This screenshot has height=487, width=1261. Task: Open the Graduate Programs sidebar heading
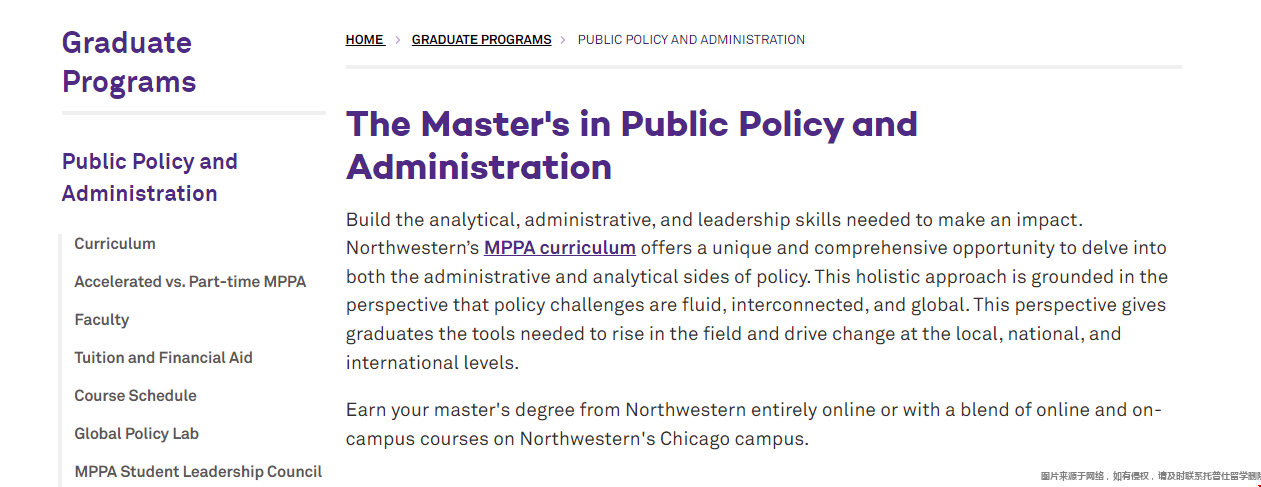click(129, 62)
